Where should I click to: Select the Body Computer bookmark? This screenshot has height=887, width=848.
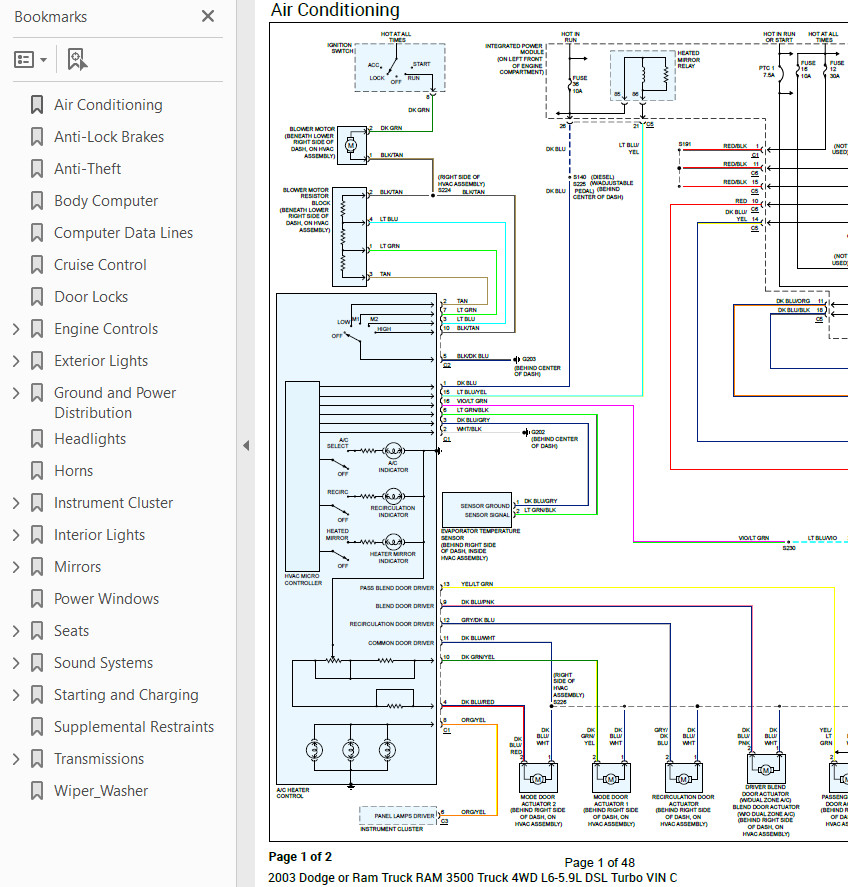coord(106,201)
